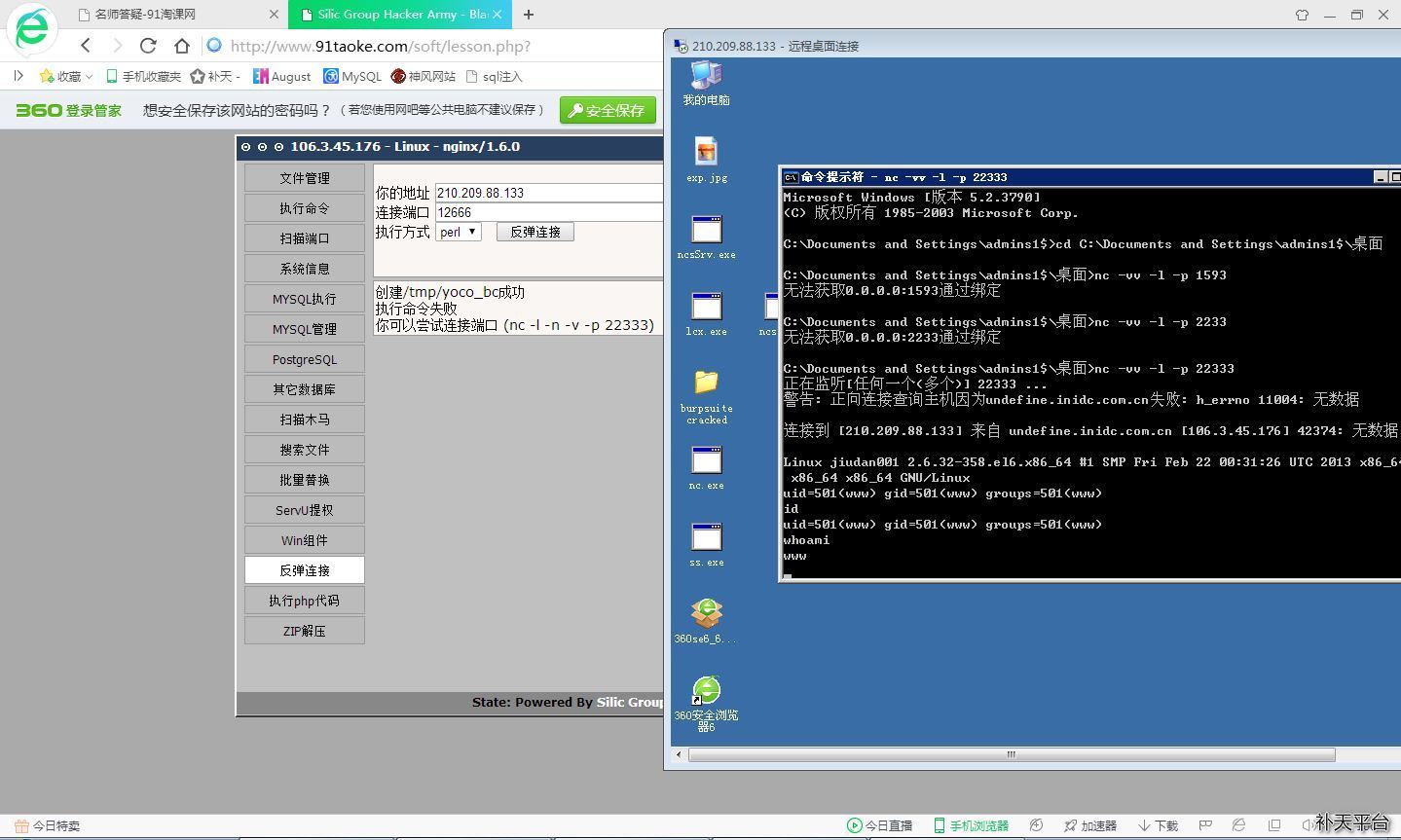This screenshot has height=840, width=1401.
Task: Open the 手机收藏夹 bookmark
Action: point(143,76)
